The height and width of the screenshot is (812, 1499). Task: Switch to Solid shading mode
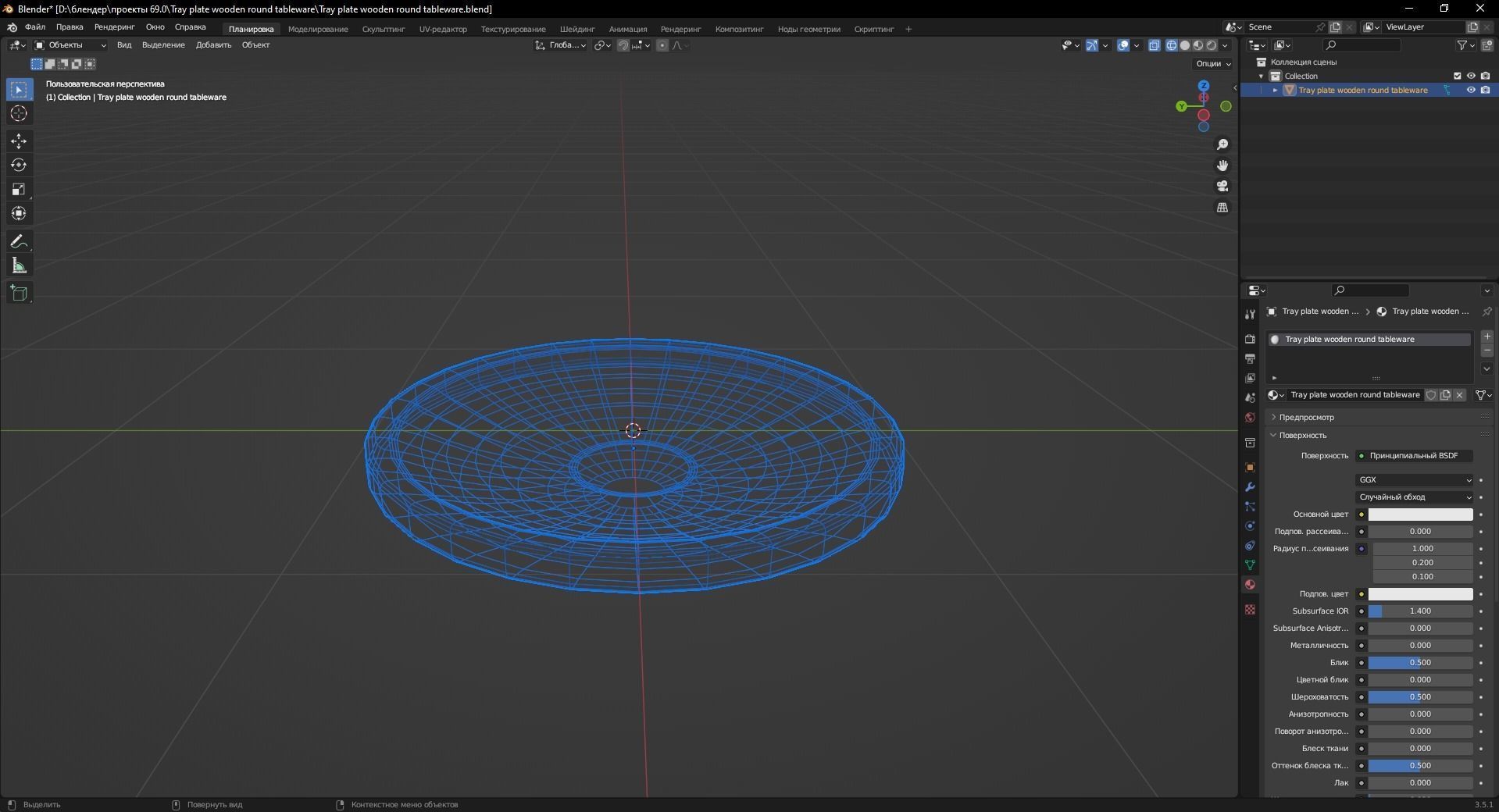(x=1185, y=45)
